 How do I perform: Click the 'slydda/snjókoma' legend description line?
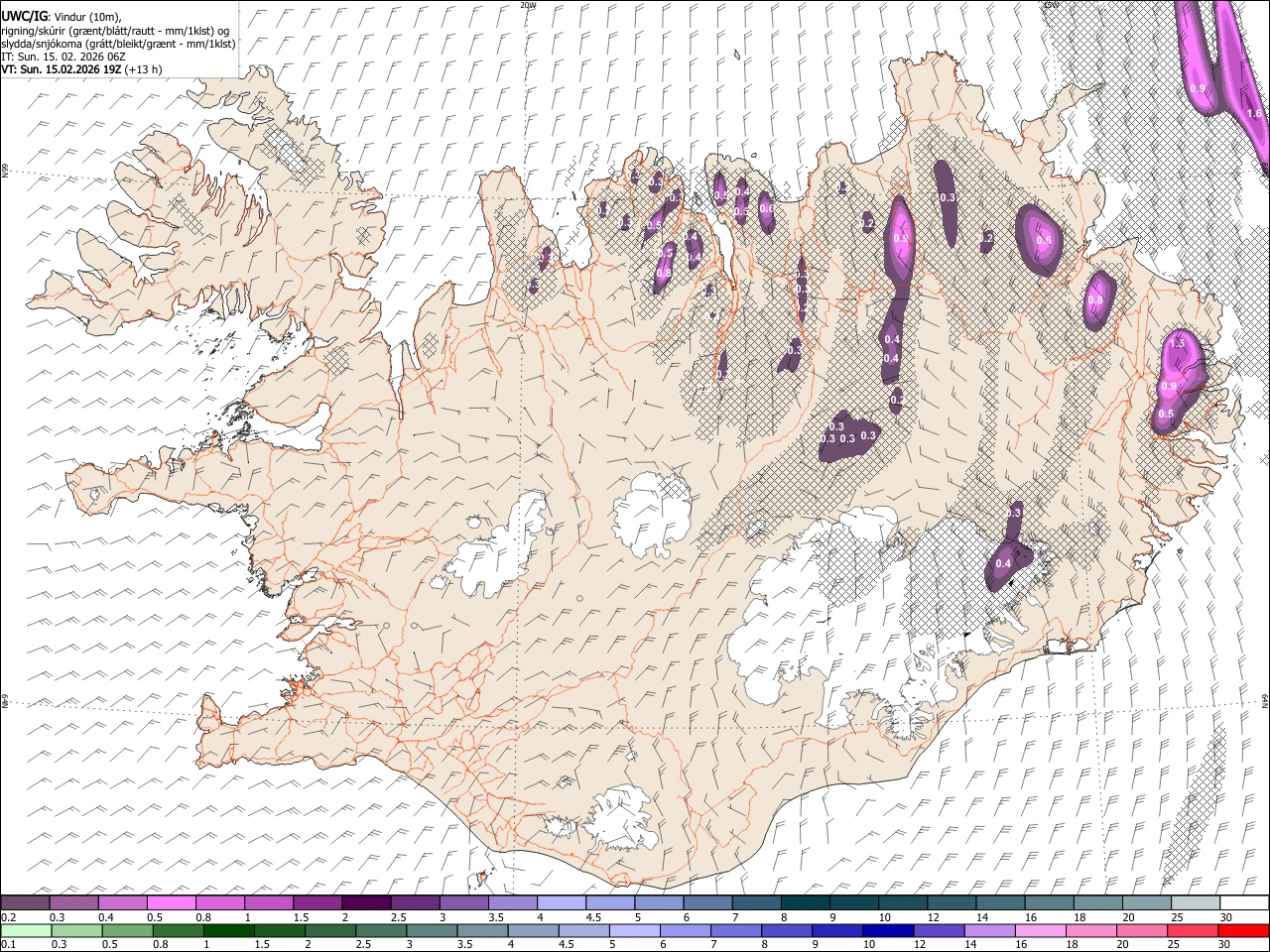pos(118,44)
